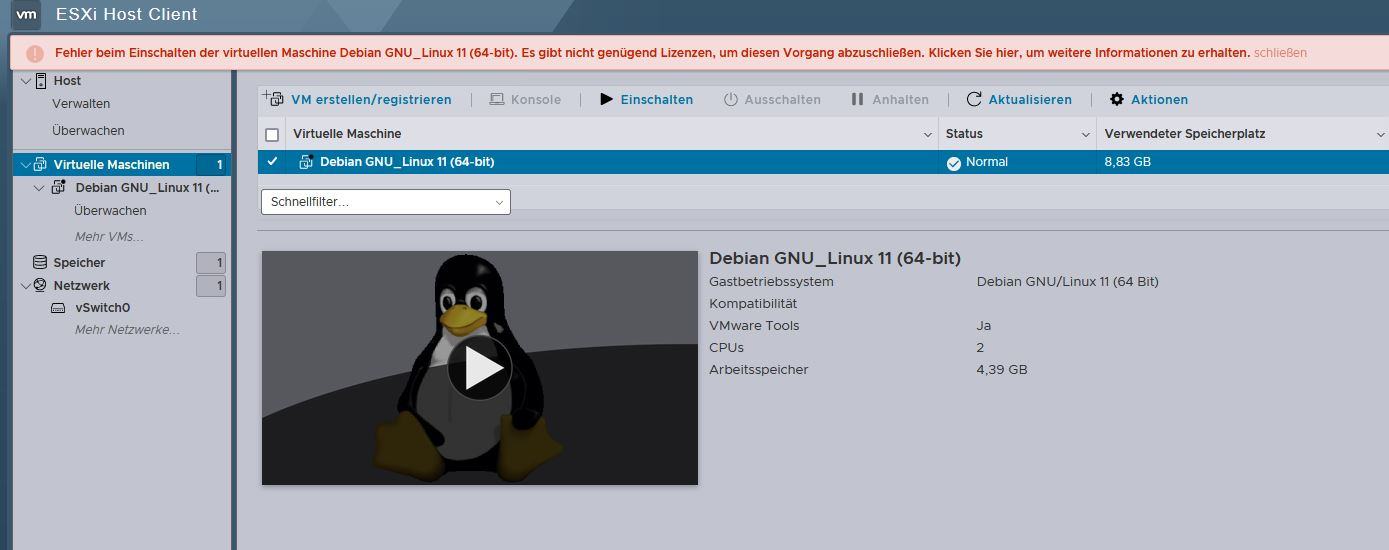Click the Netzwerk globe icon
Viewport: 1389px width, 550px height.
(40, 286)
